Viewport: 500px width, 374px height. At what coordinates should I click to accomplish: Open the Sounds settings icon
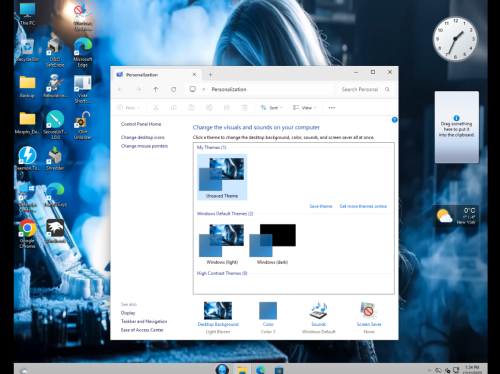[x=319, y=311]
